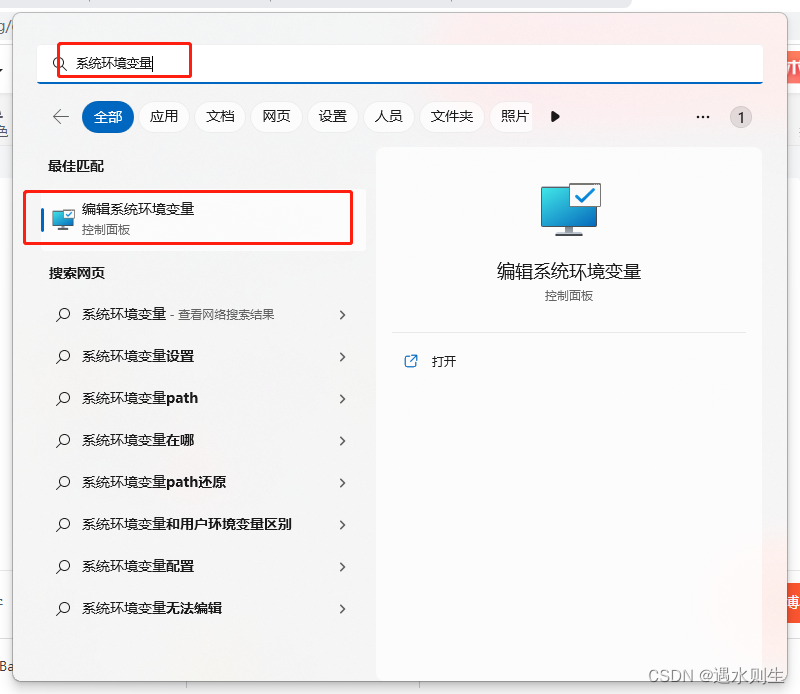Click the back arrow above search results
This screenshot has width=800, height=694.
tap(60, 117)
